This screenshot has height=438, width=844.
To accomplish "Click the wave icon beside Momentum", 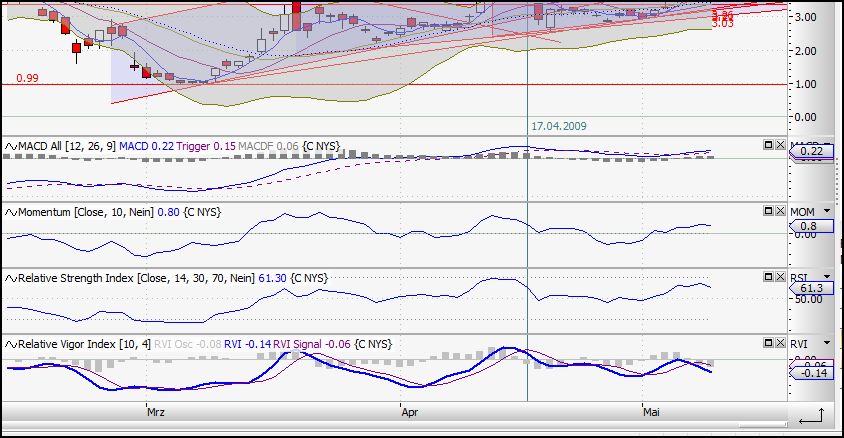I will [11, 213].
